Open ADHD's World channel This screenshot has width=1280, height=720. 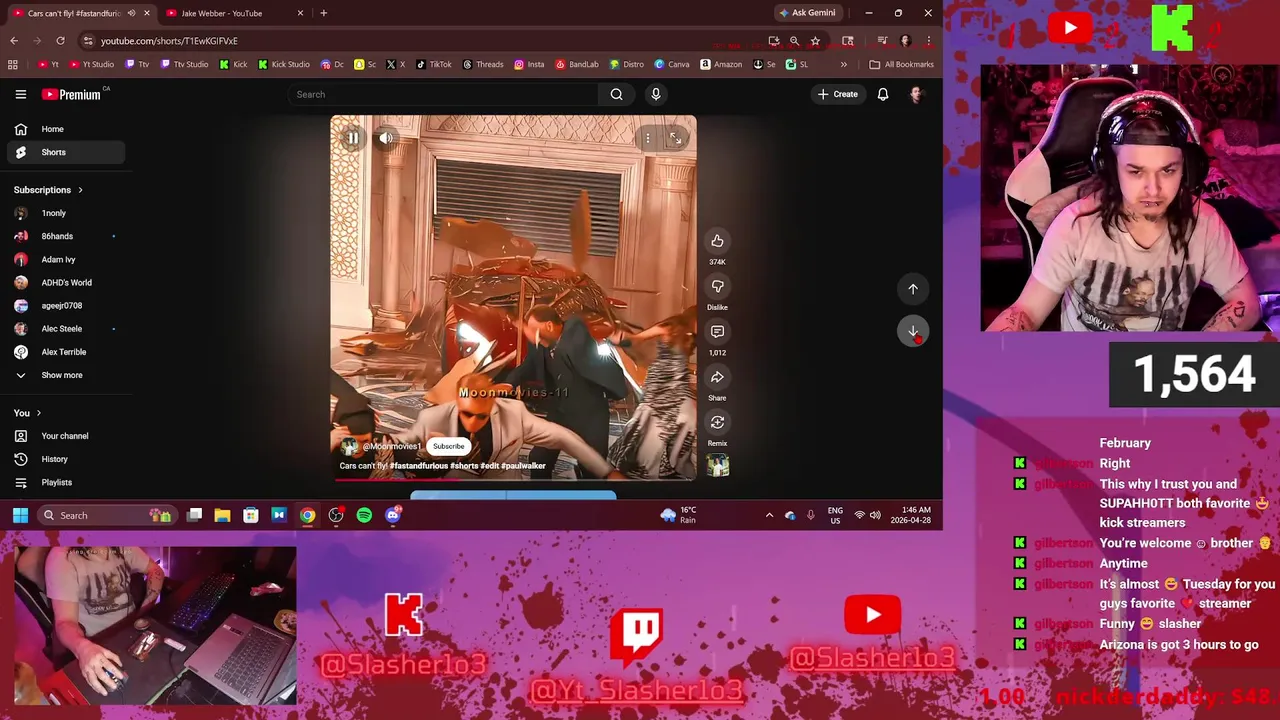pos(66,282)
